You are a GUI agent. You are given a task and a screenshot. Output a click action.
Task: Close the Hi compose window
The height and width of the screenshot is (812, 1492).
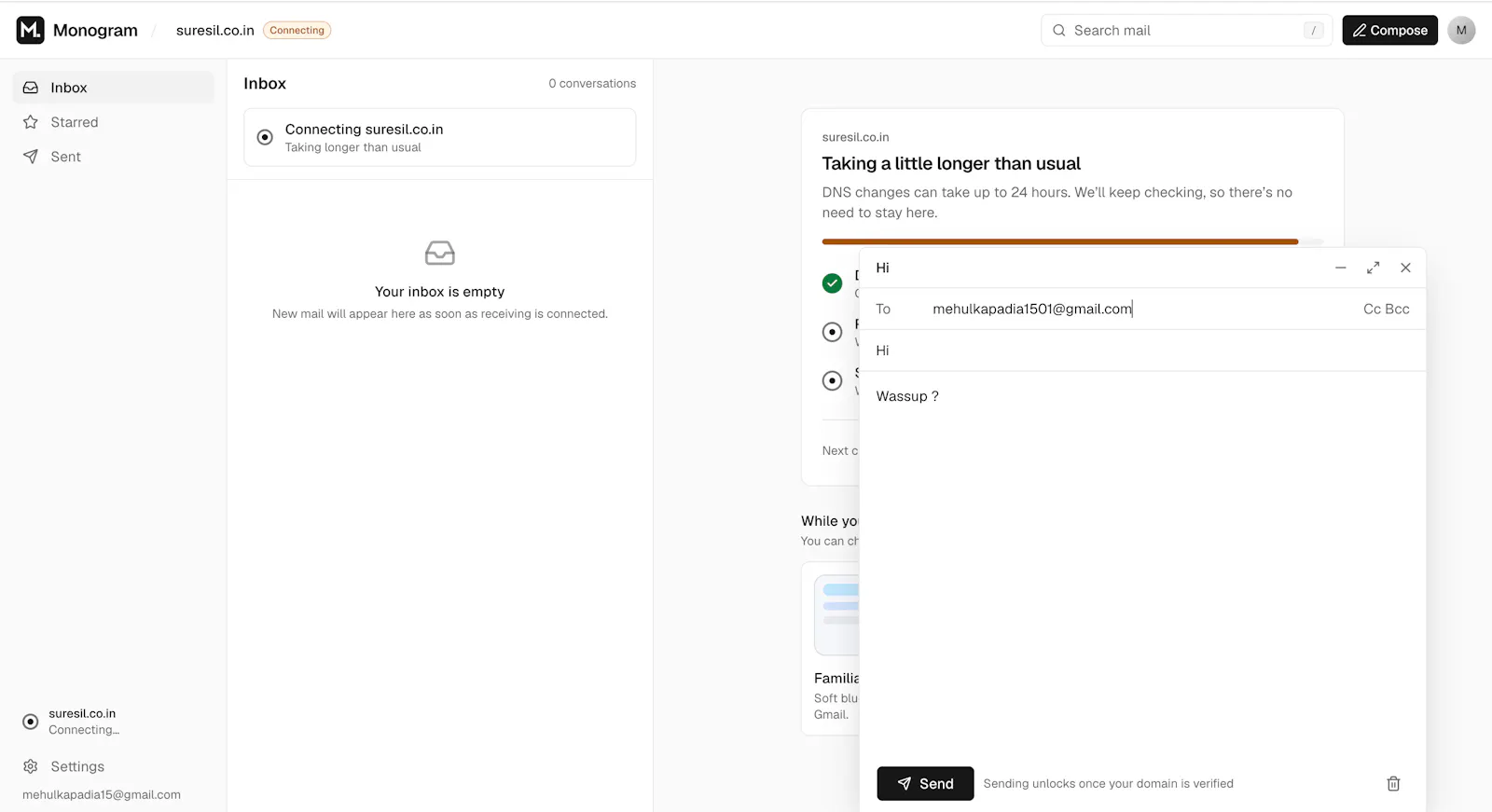(1406, 268)
